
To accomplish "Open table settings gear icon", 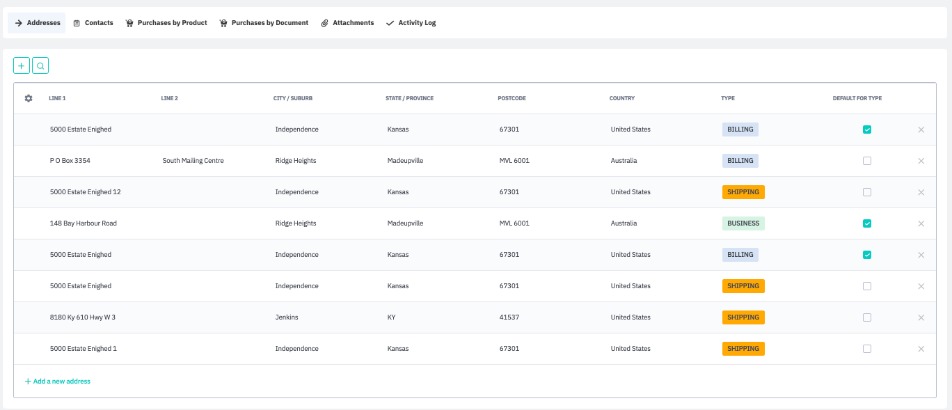I will (28, 98).
